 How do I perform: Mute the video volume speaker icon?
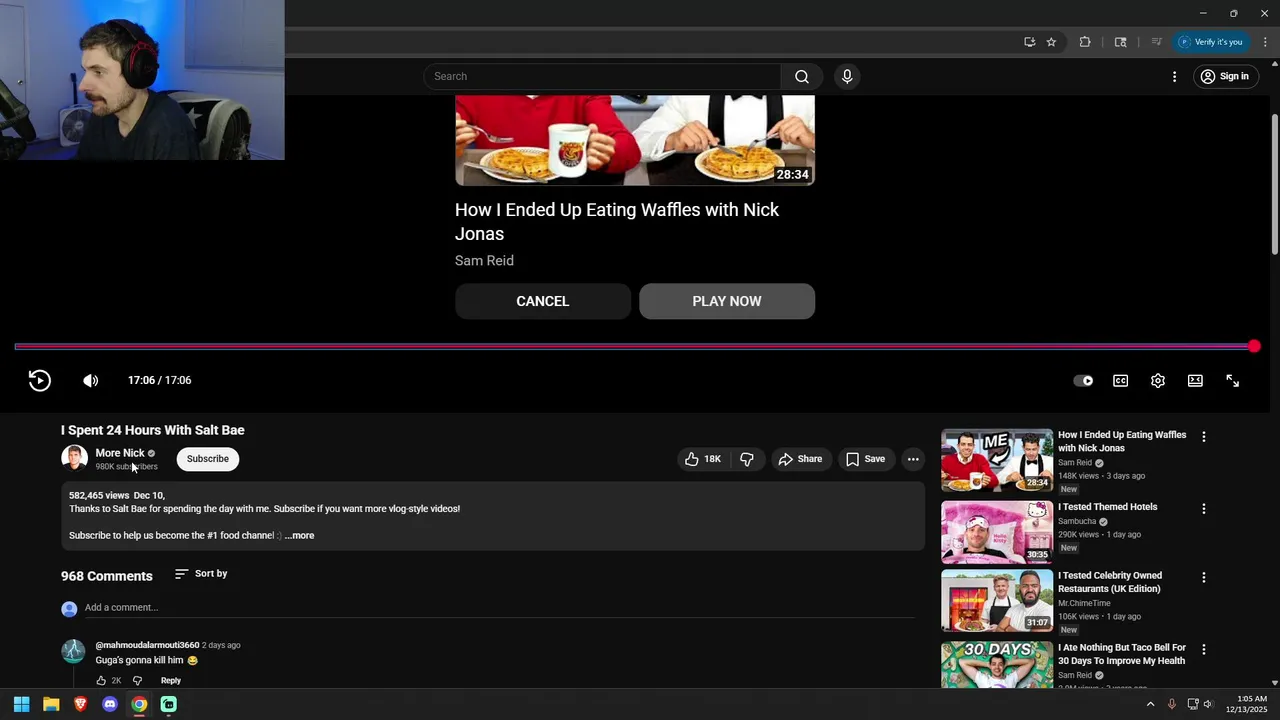[90, 380]
